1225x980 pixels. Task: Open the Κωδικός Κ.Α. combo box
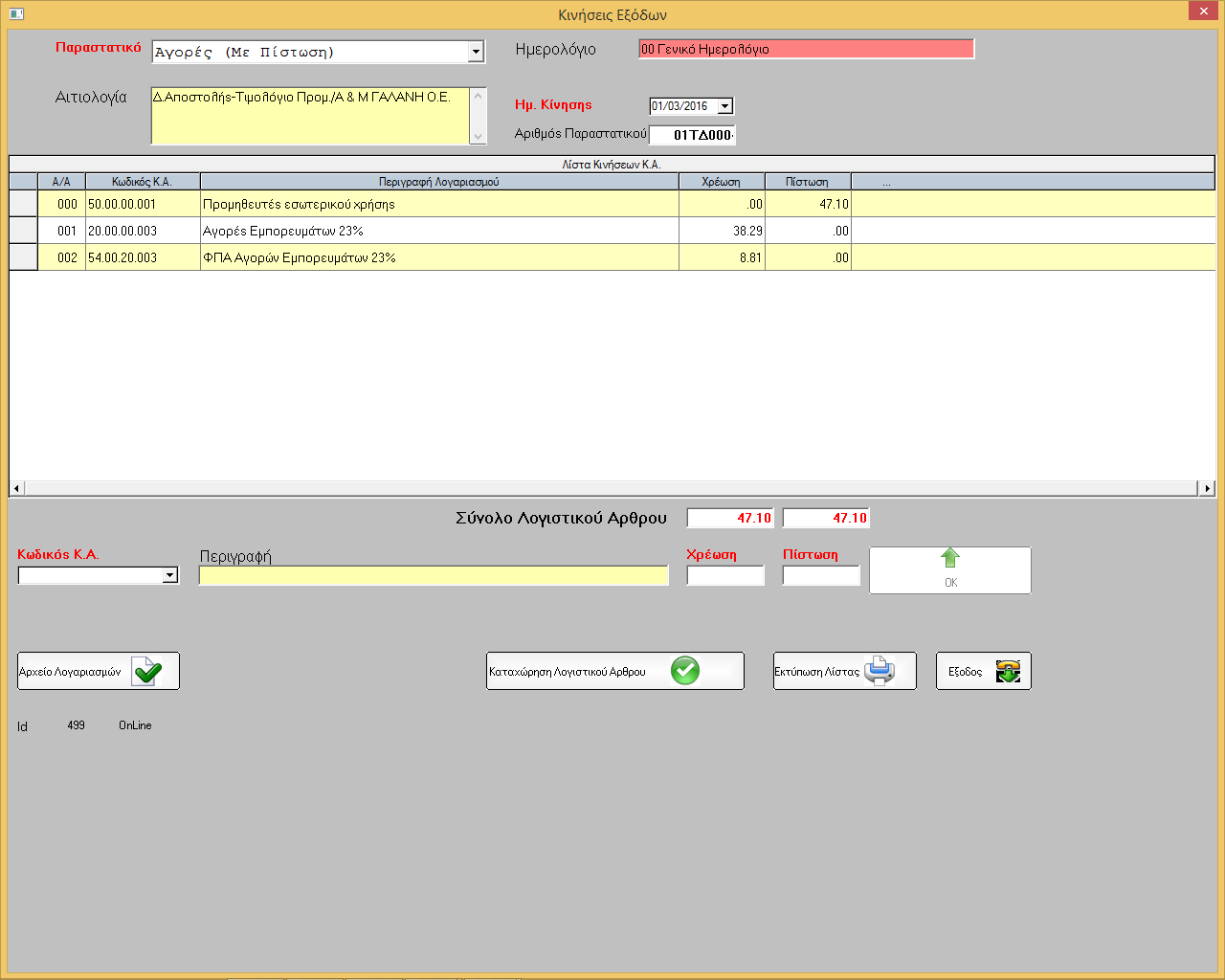[169, 575]
